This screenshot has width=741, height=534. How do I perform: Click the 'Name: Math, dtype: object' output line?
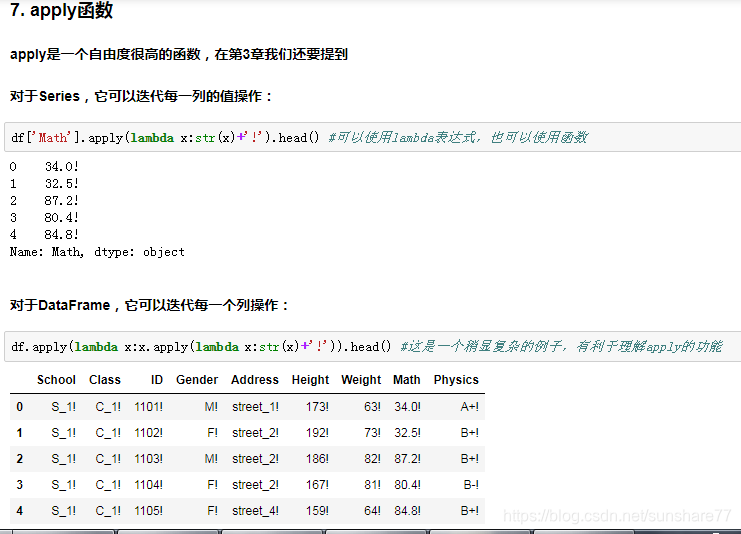[97, 252]
